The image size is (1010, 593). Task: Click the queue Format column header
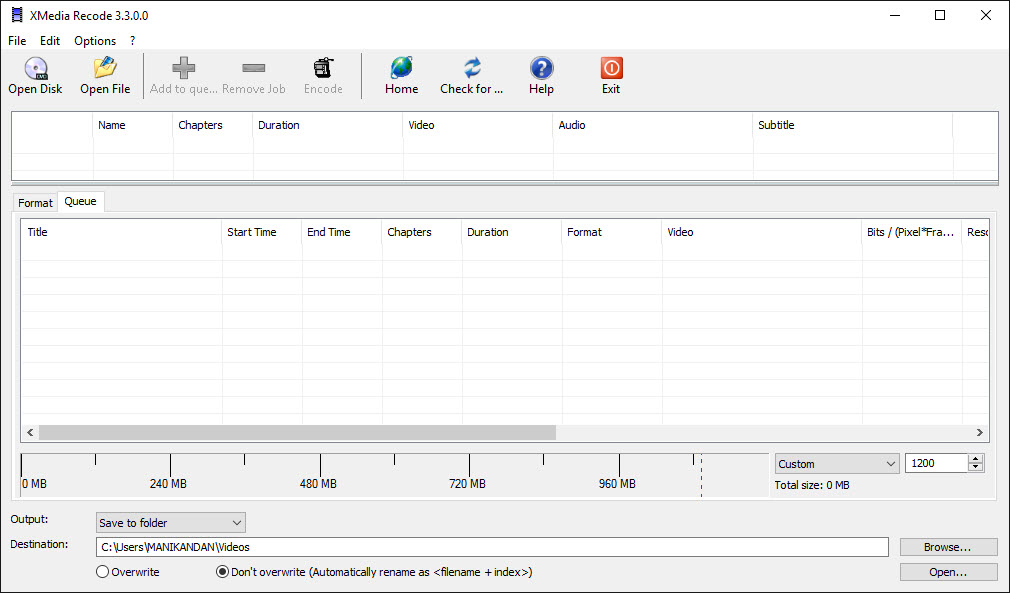[x=611, y=232]
